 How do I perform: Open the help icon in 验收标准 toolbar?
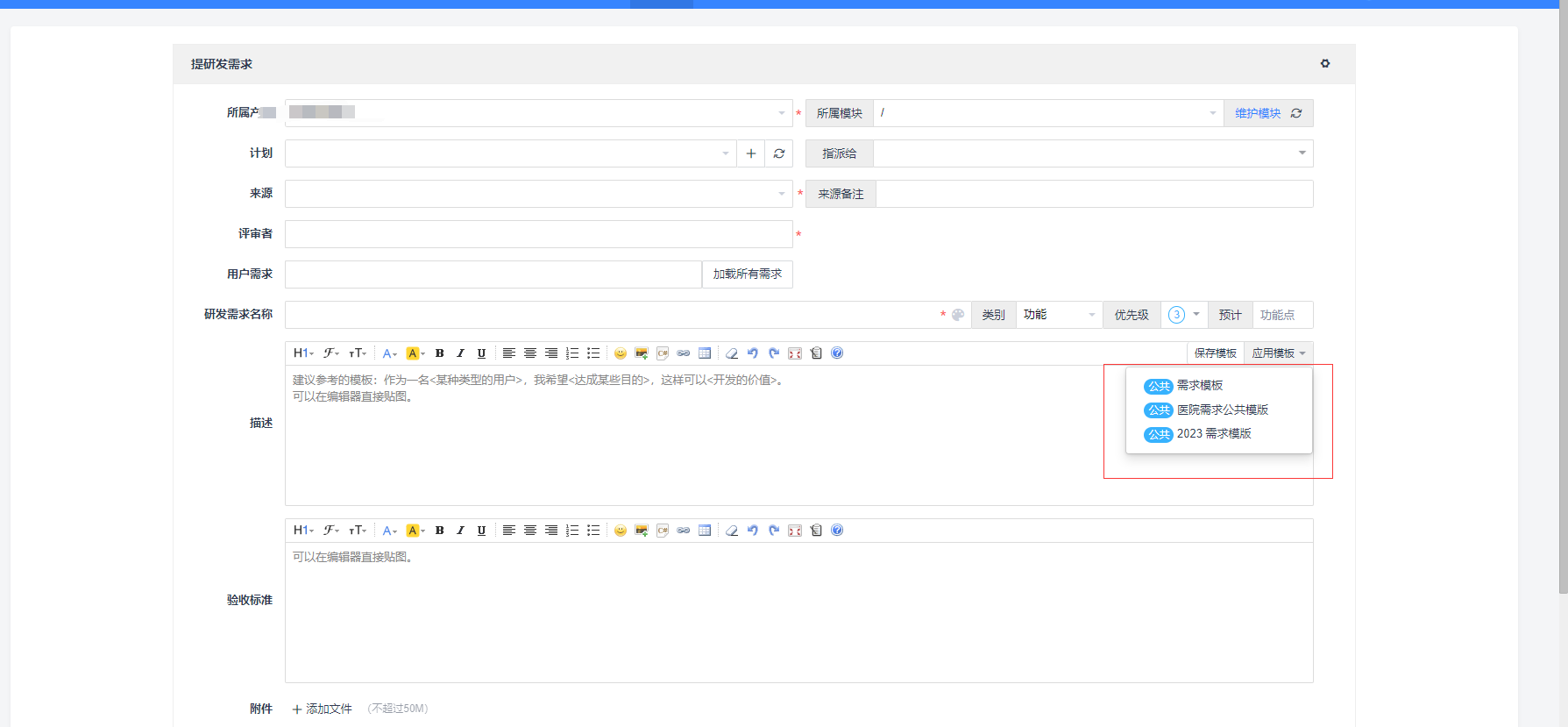coord(837,531)
